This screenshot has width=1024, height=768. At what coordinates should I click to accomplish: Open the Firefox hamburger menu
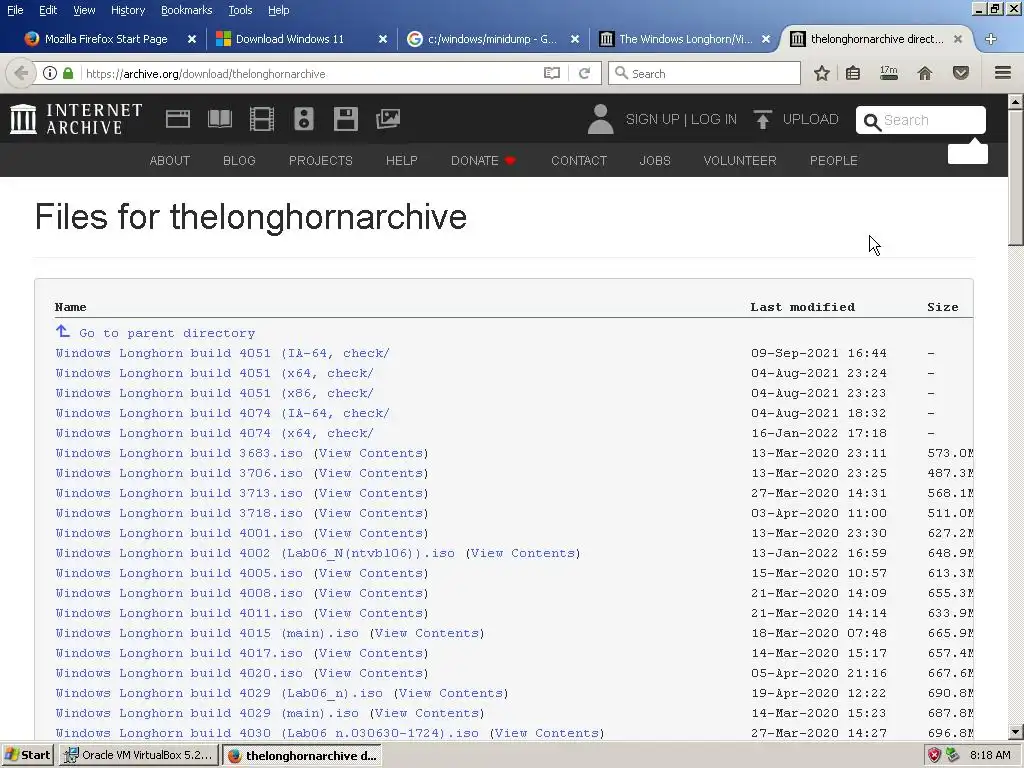(x=1003, y=72)
